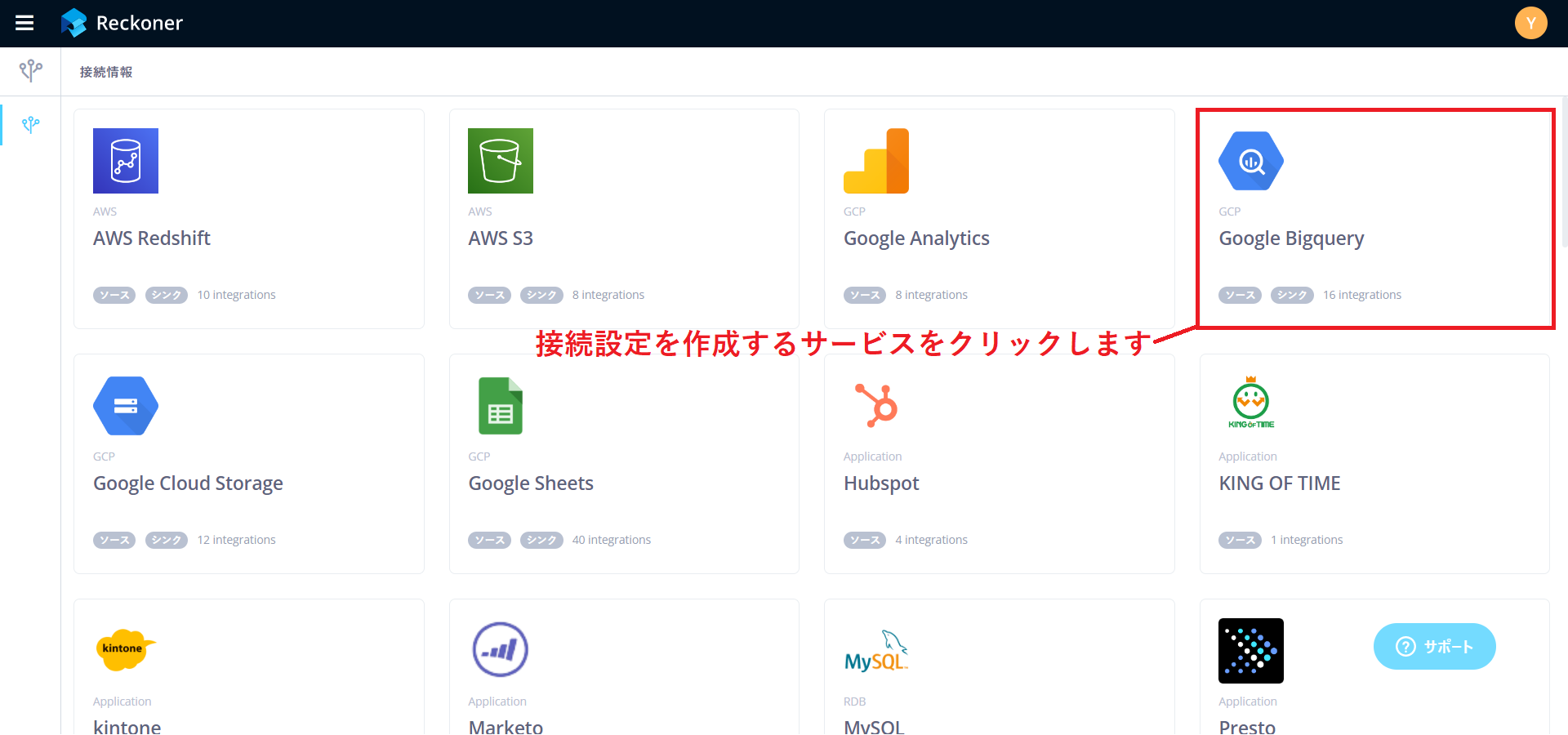1568x735 pixels.
Task: Click the Hubspot sprocket icon
Action: pyautogui.click(x=876, y=405)
